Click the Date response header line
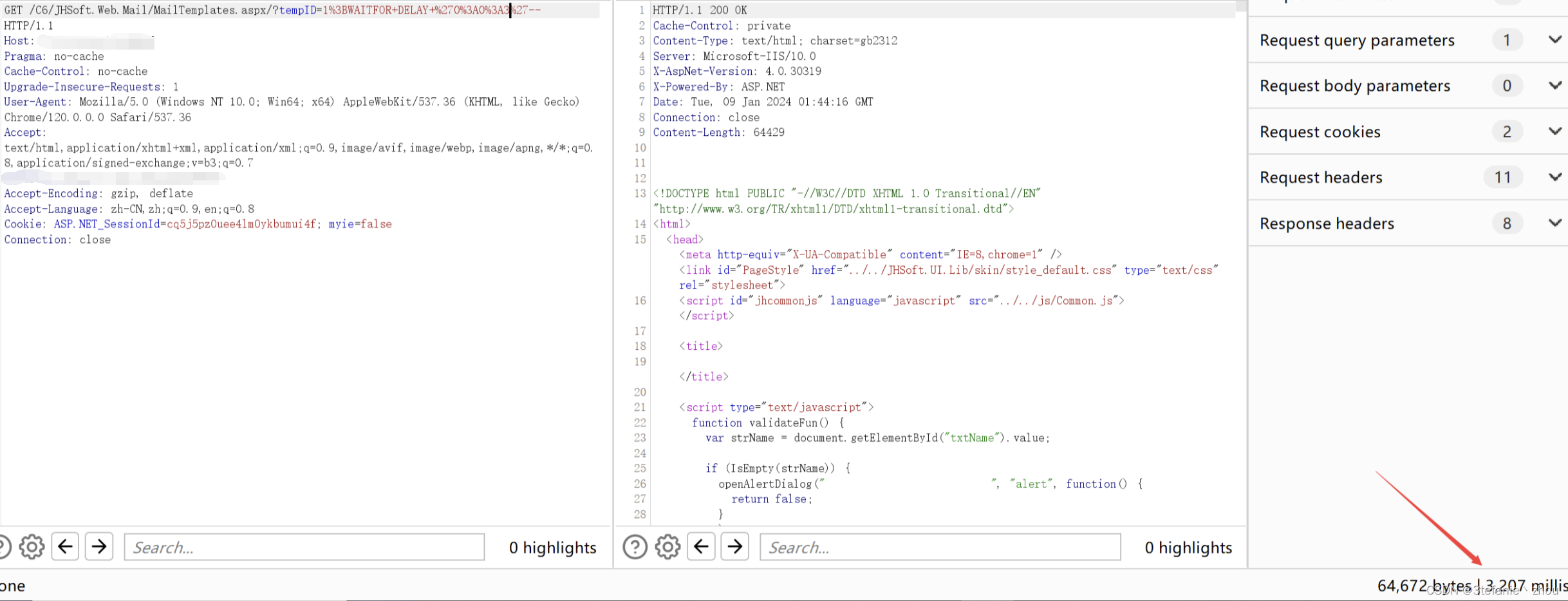Screen dimensions: 1568x601 tap(763, 102)
